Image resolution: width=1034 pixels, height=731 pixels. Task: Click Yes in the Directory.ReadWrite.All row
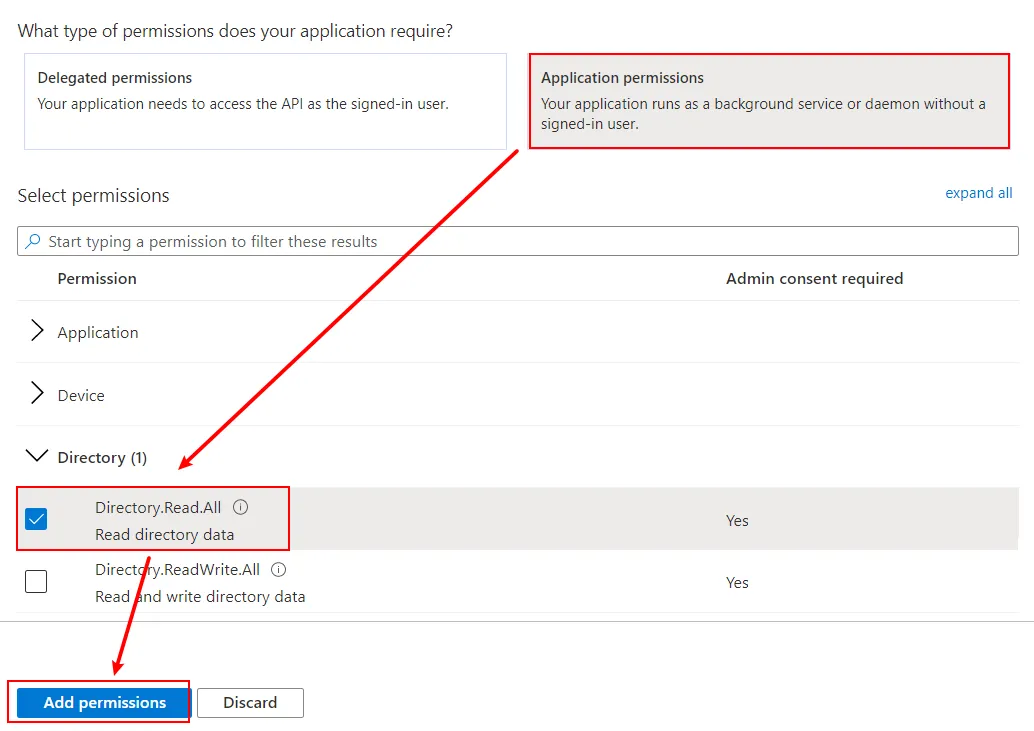point(737,583)
